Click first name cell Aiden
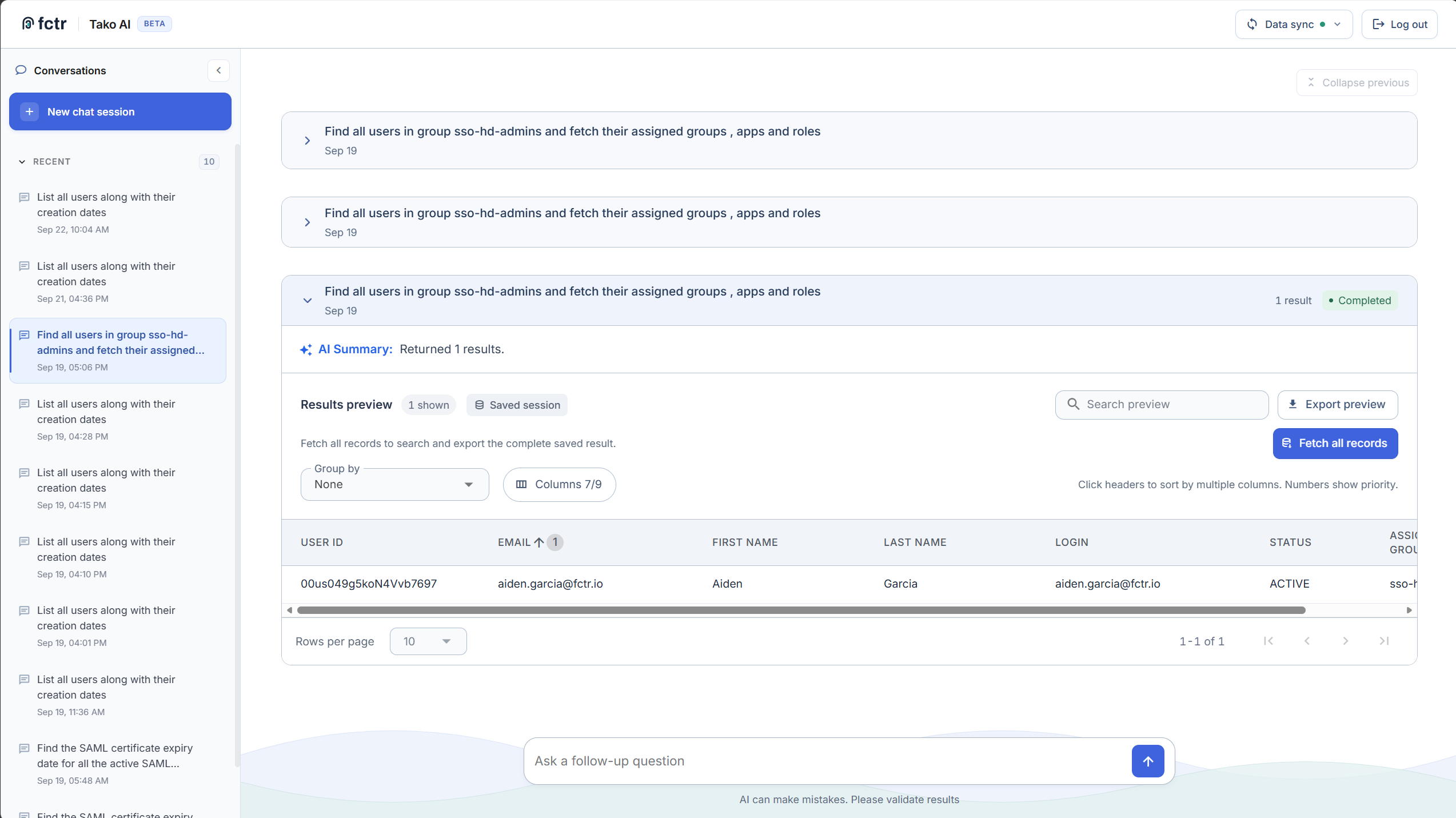The height and width of the screenshot is (818, 1456). click(x=727, y=584)
